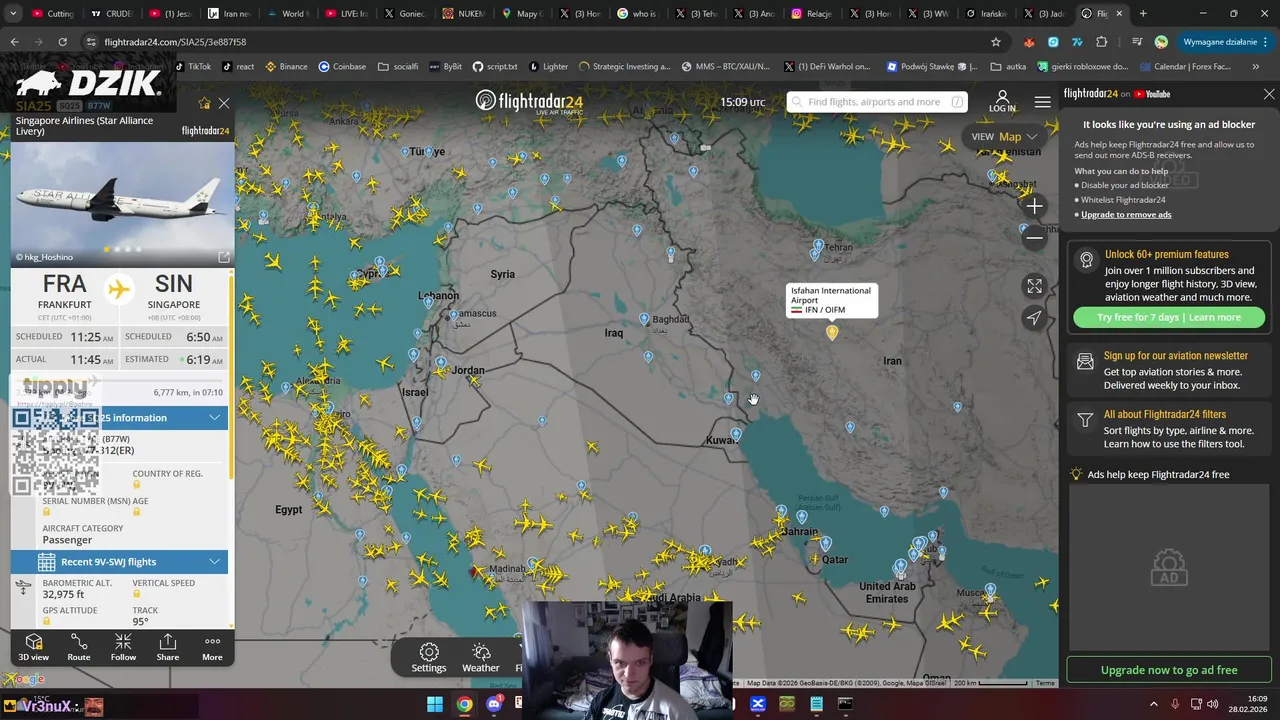
Task: Collapse the Recent 9V-SWJ flights section
Action: pyautogui.click(x=214, y=562)
